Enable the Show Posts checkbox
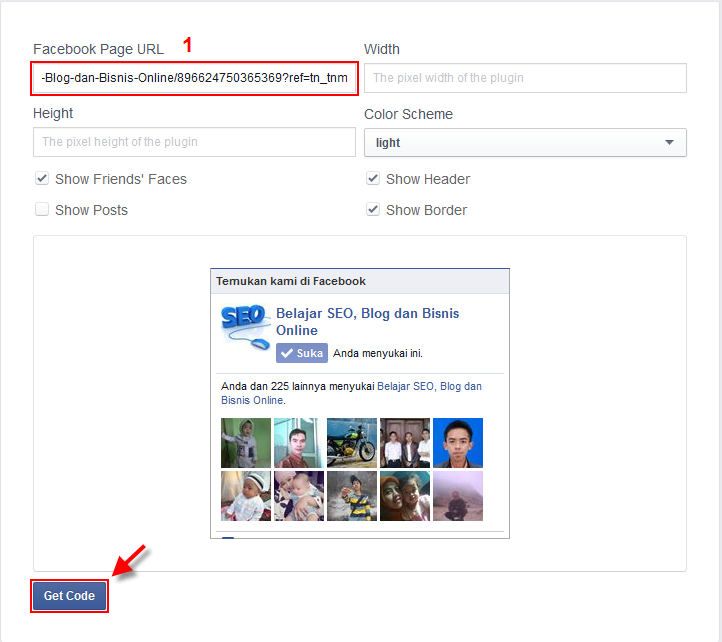This screenshot has width=722, height=642. point(42,210)
